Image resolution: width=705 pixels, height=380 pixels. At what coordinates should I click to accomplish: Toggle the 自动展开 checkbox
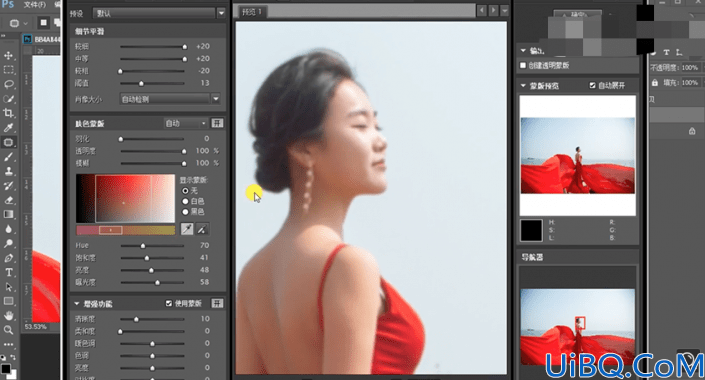tap(592, 85)
